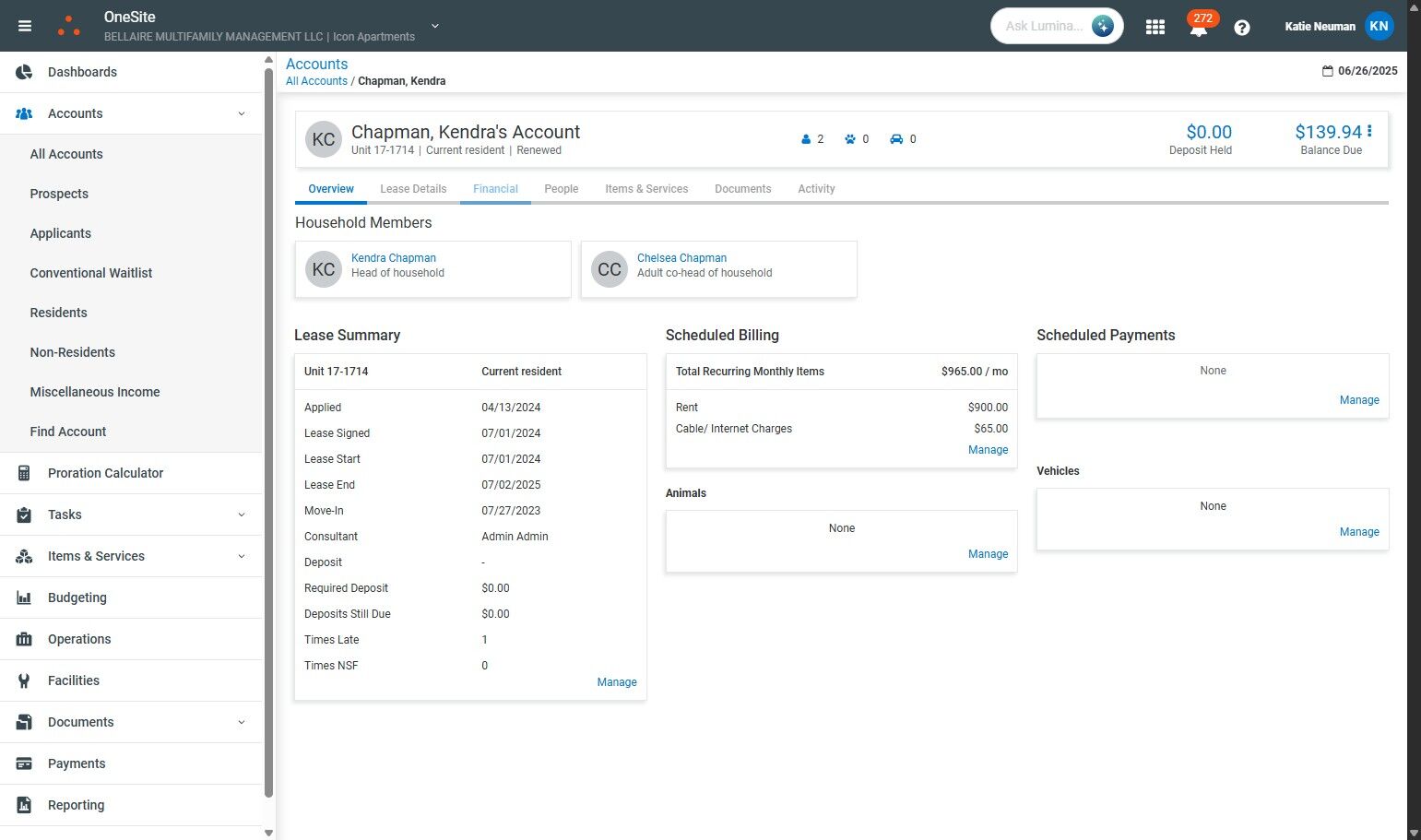
Task: Click the Accounts page title
Action: click(x=316, y=64)
